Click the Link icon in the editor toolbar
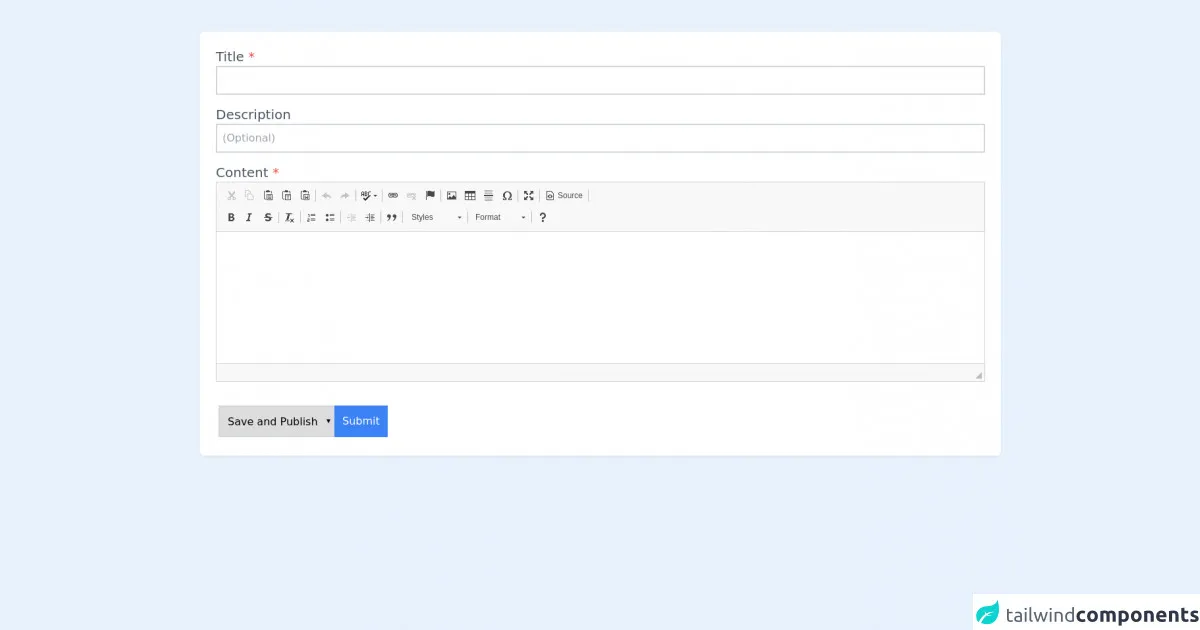 point(393,196)
